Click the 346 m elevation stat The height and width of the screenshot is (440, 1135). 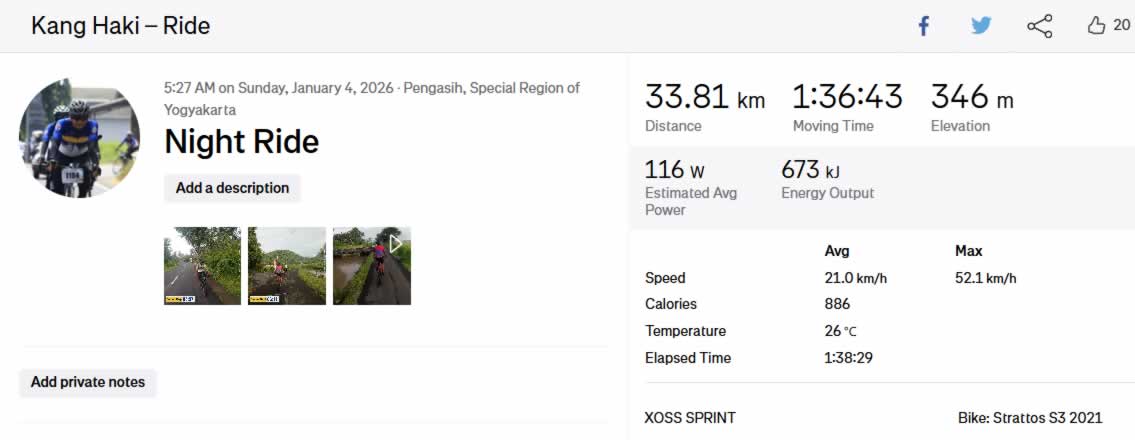point(971,98)
